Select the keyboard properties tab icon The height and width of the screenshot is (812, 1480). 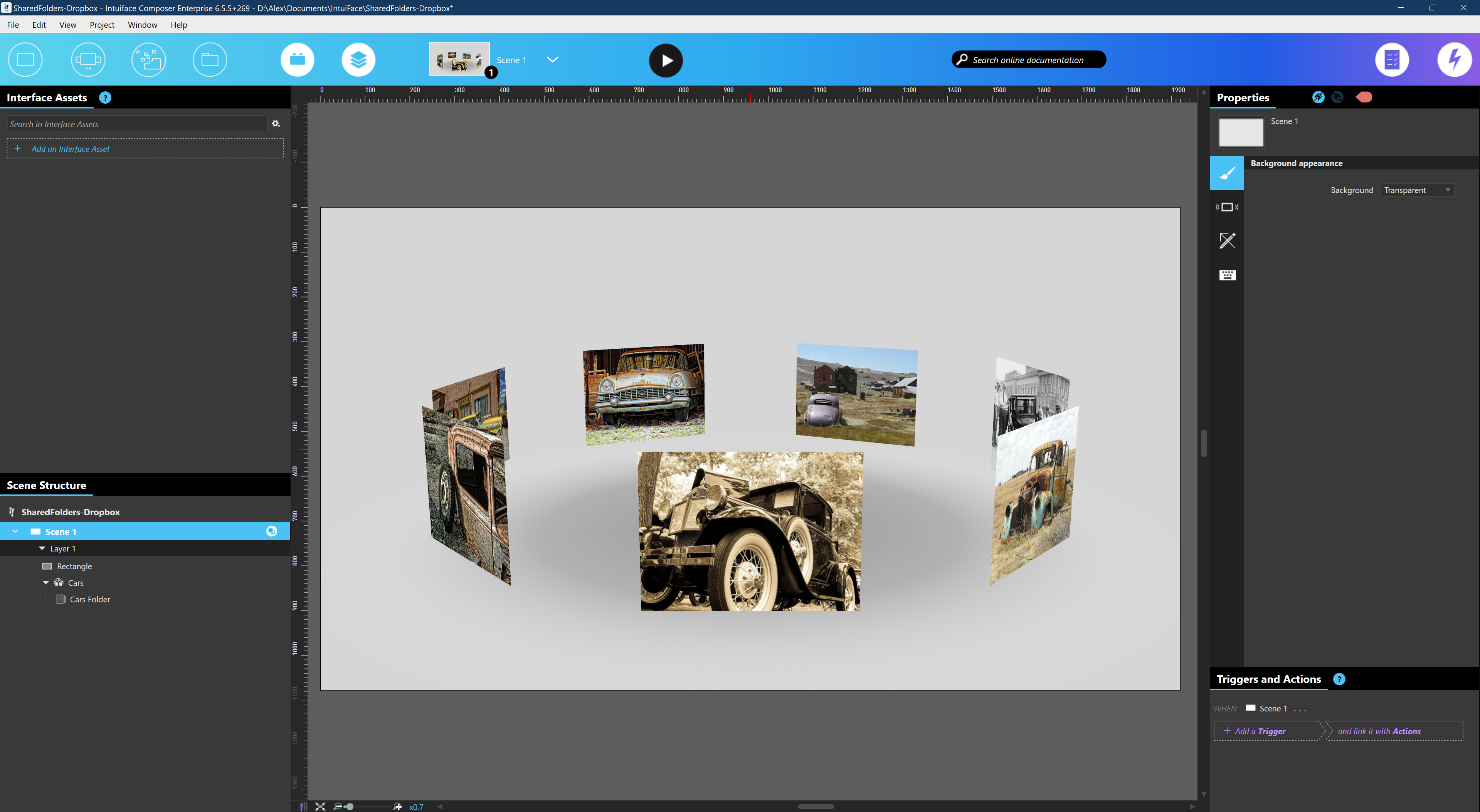click(1227, 275)
